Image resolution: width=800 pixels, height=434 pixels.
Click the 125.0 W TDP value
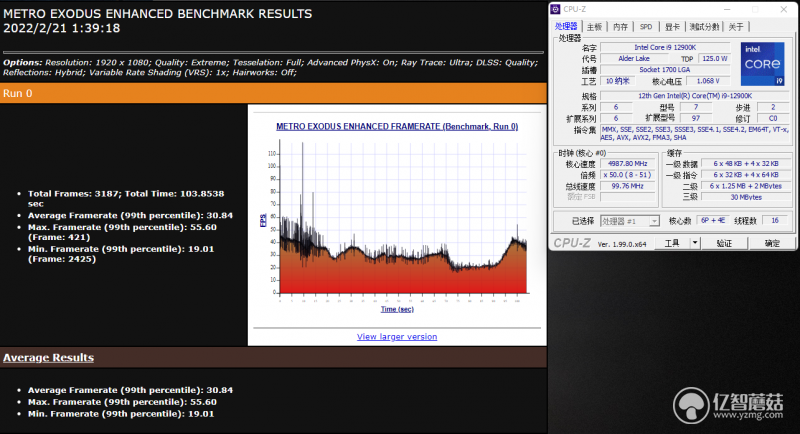pyautogui.click(x=714, y=59)
